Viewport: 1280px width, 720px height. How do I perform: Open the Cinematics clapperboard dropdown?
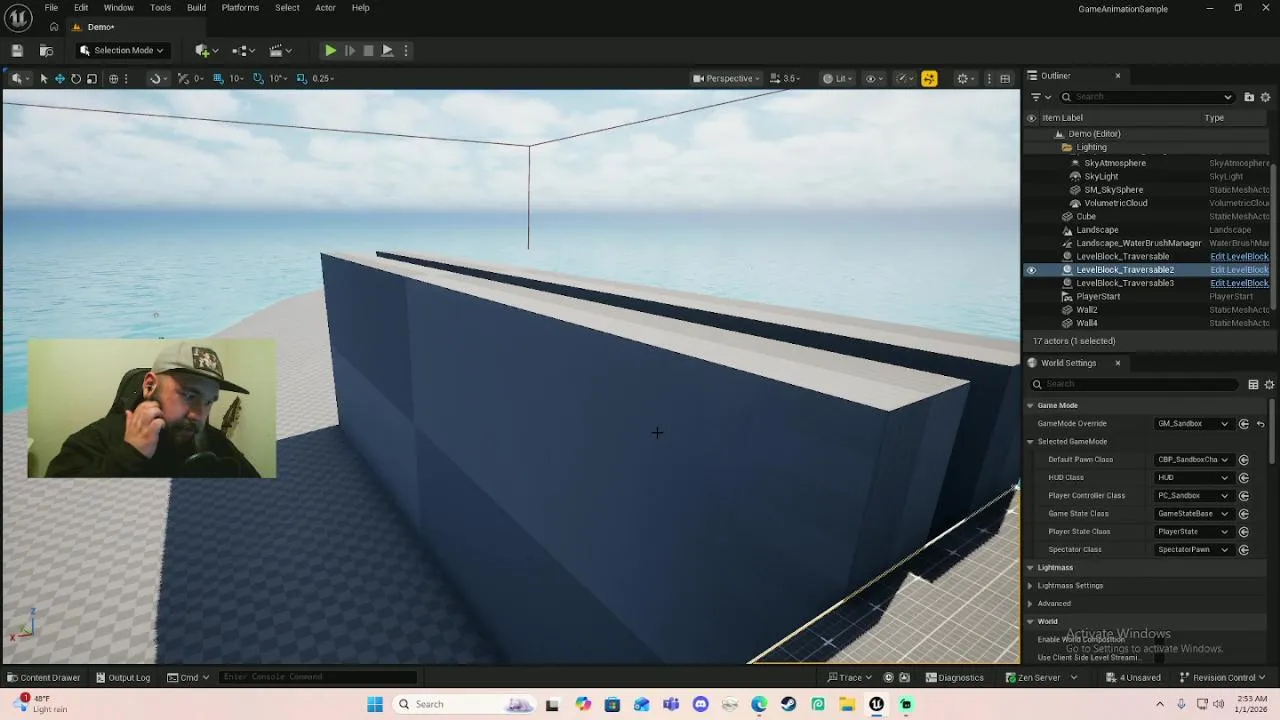[281, 50]
